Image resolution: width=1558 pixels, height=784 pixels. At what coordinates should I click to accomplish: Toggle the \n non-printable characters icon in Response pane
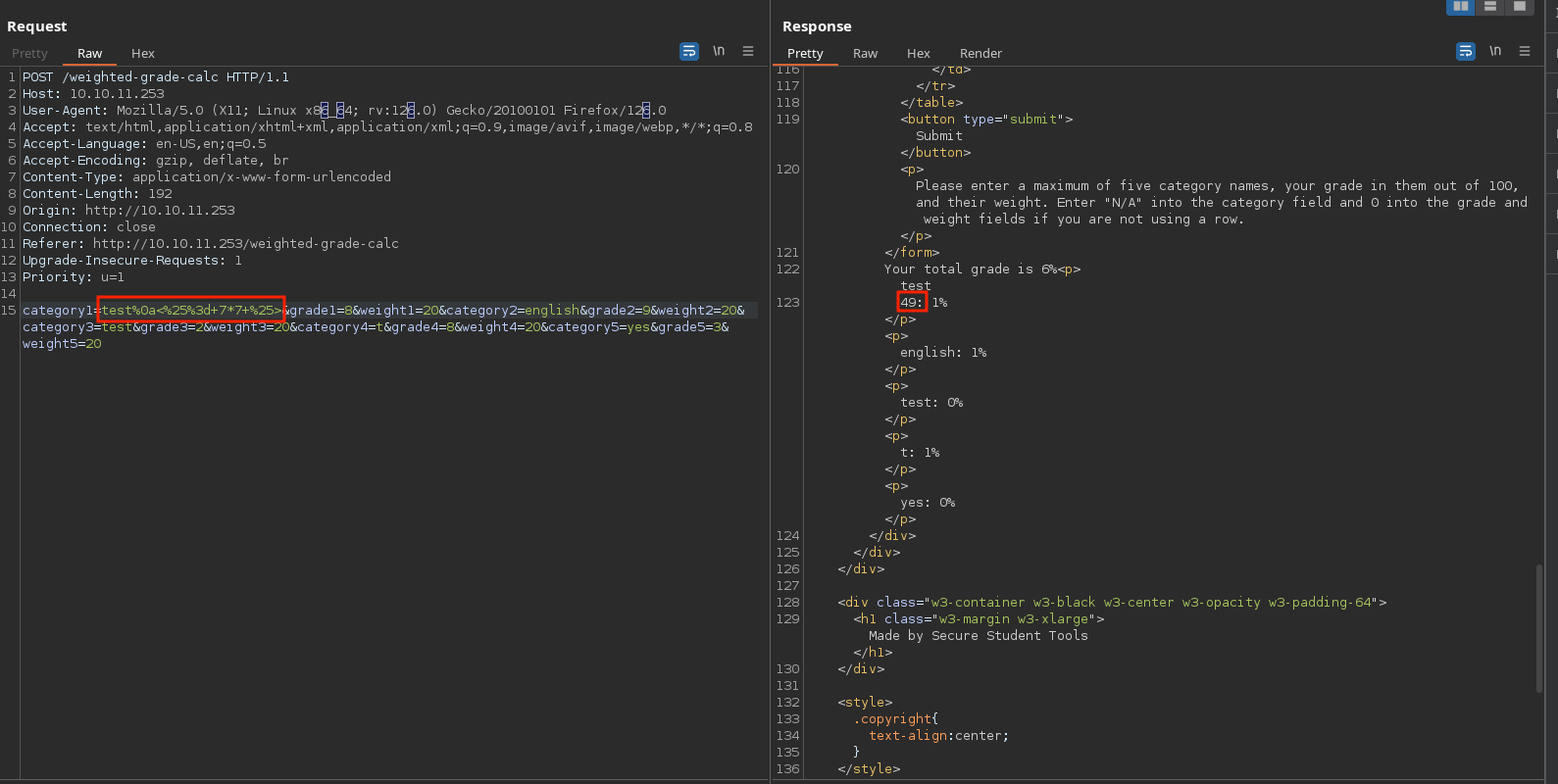point(1495,51)
